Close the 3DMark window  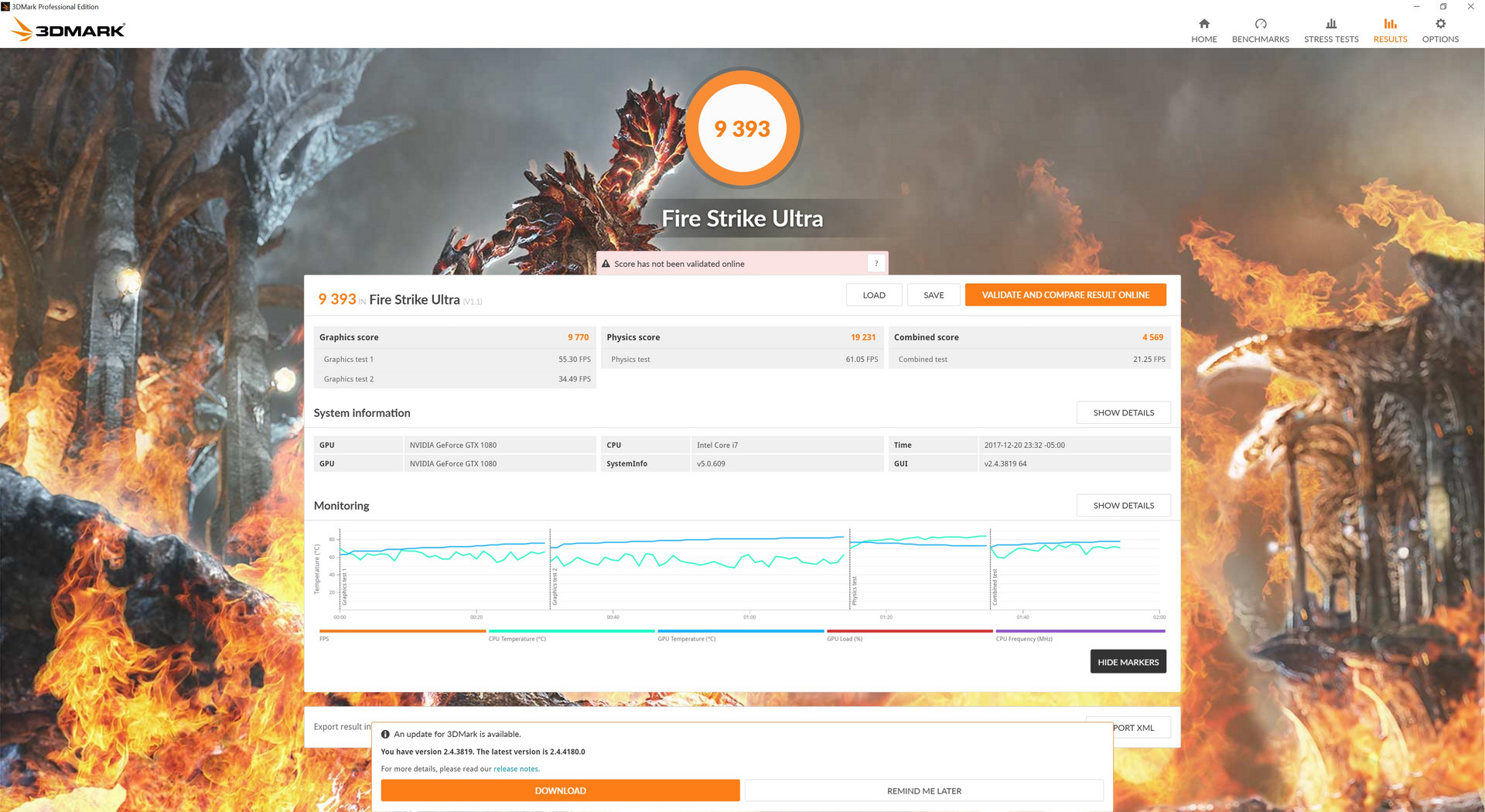[x=1470, y=7]
